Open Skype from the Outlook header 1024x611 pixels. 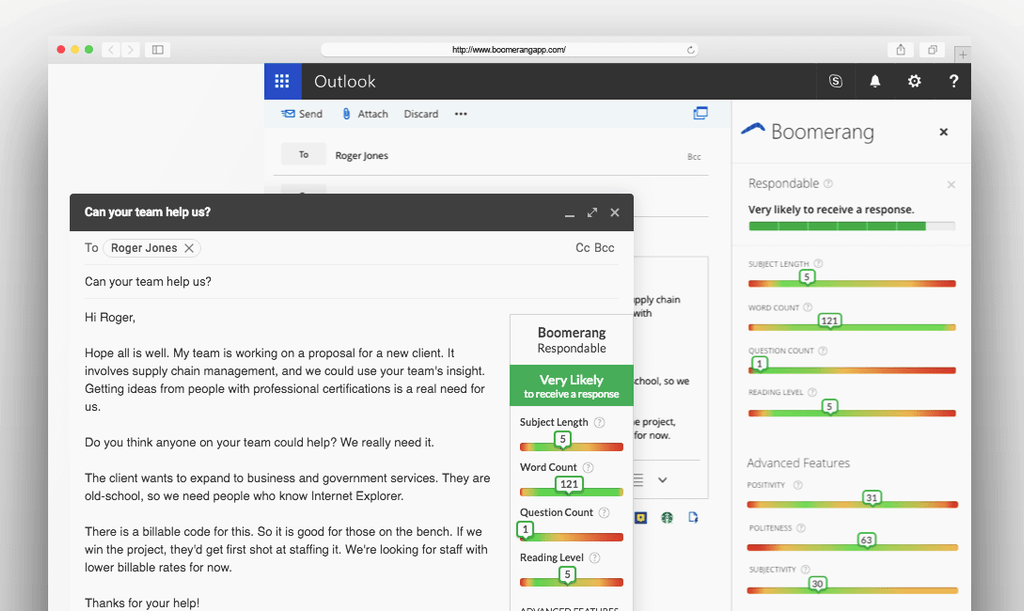(x=835, y=81)
